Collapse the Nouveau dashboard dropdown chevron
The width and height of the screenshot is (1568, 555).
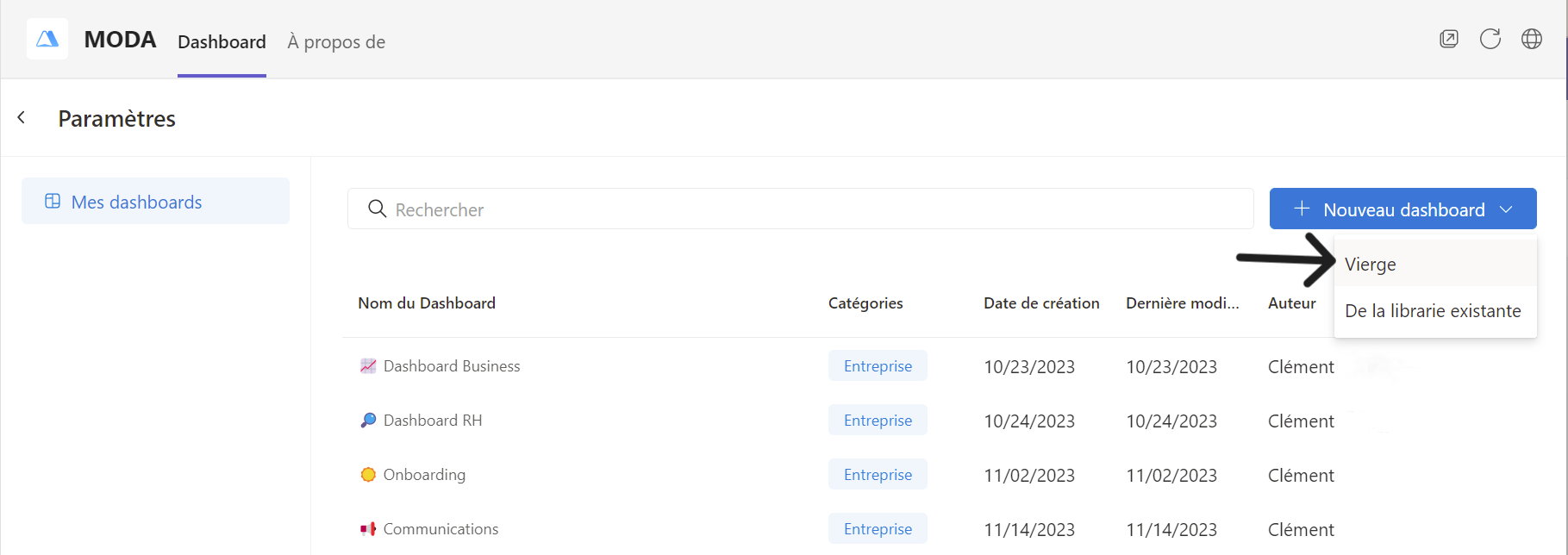[x=1506, y=209]
